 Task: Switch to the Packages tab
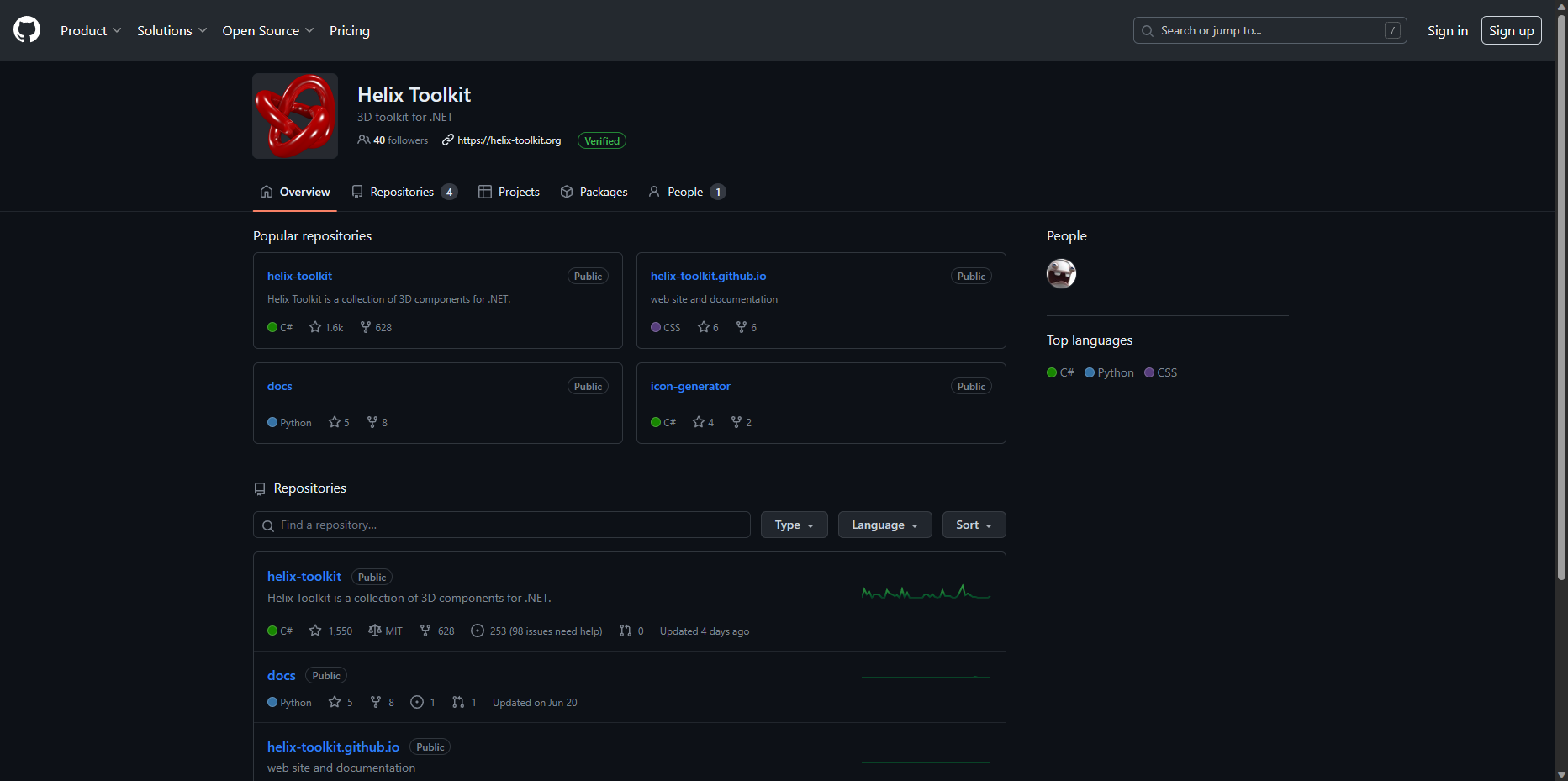pyautogui.click(x=594, y=192)
